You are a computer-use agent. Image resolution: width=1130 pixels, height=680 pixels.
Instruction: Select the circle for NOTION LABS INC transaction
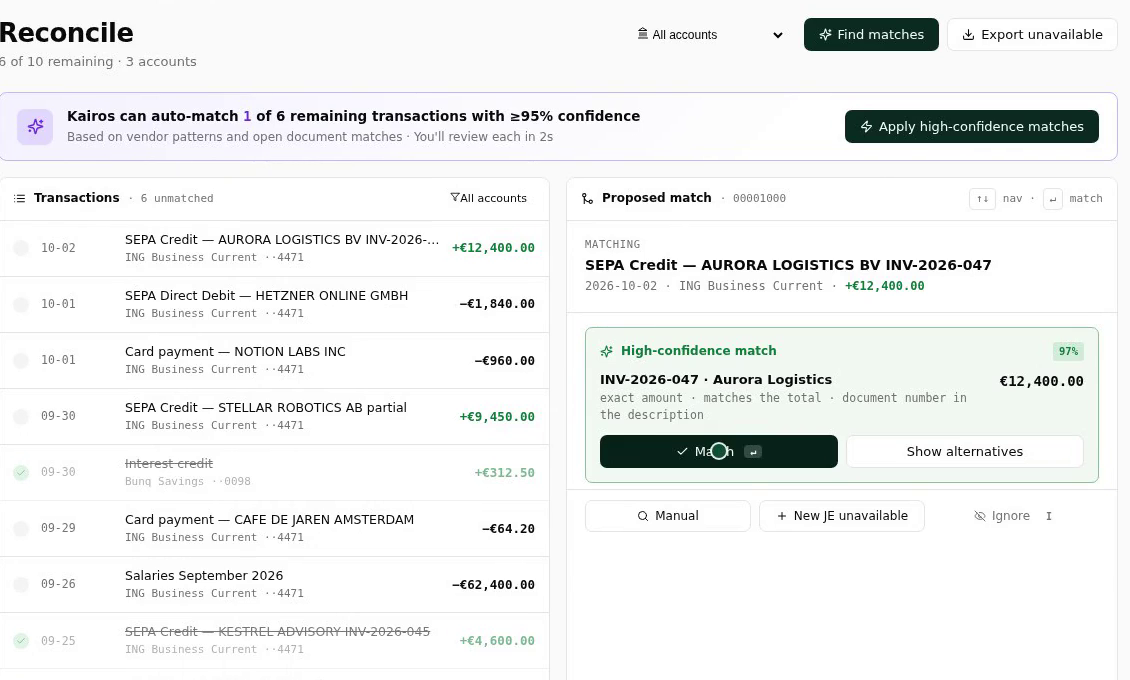(21, 360)
